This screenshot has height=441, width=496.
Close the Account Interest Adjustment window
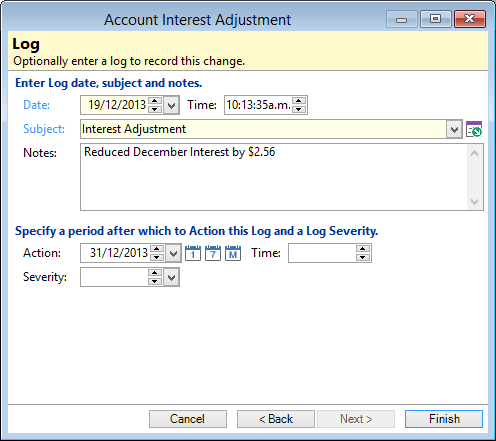[470, 19]
